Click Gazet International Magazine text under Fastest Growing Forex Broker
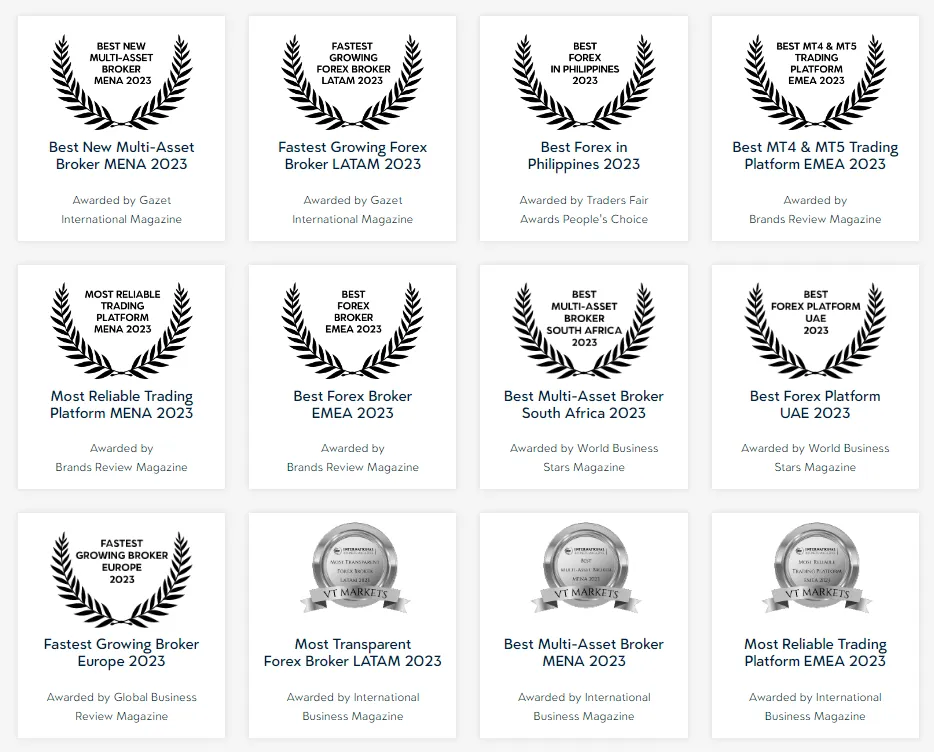 coord(353,210)
